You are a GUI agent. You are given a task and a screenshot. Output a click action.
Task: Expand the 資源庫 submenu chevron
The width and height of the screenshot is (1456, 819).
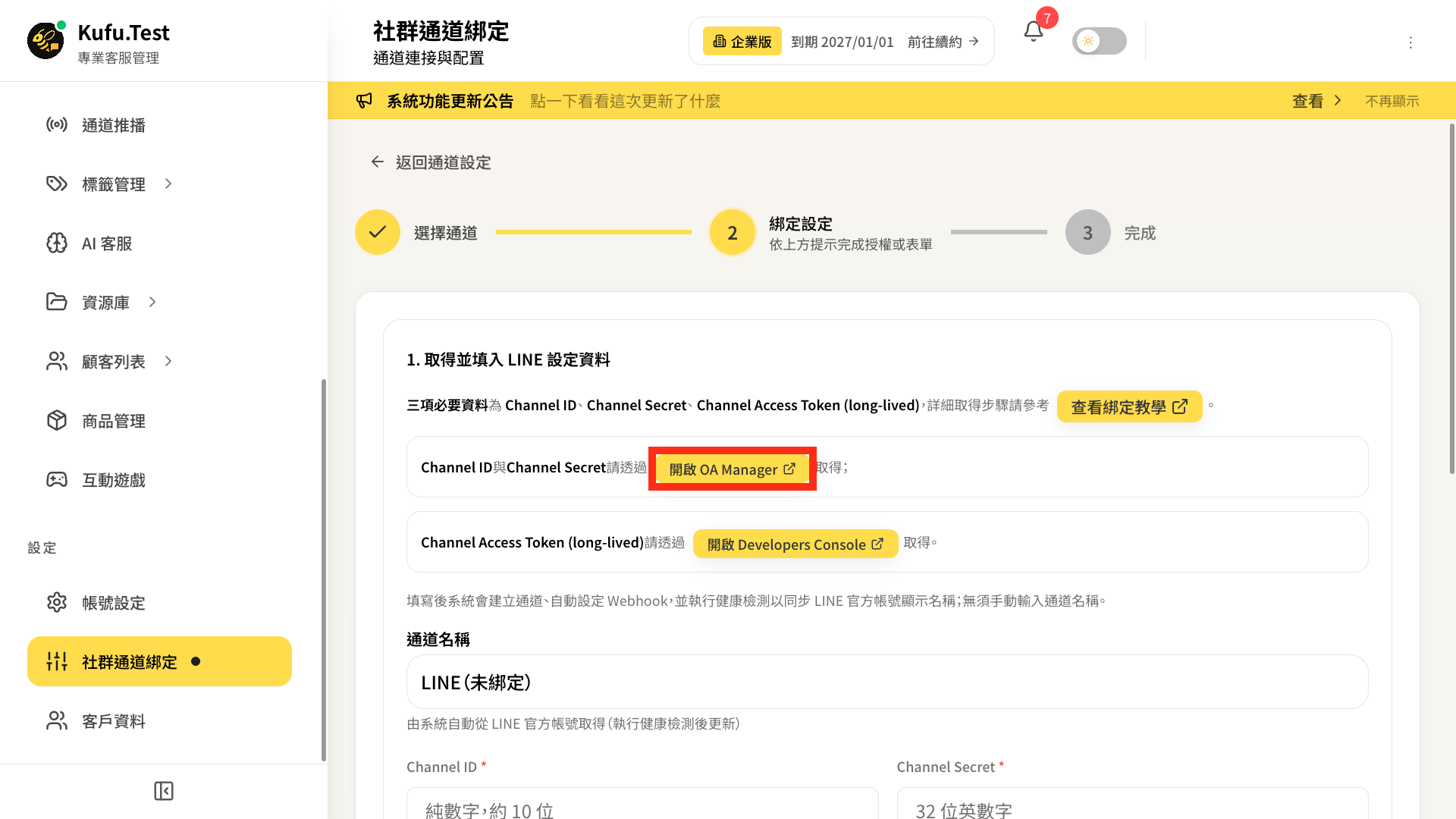152,302
